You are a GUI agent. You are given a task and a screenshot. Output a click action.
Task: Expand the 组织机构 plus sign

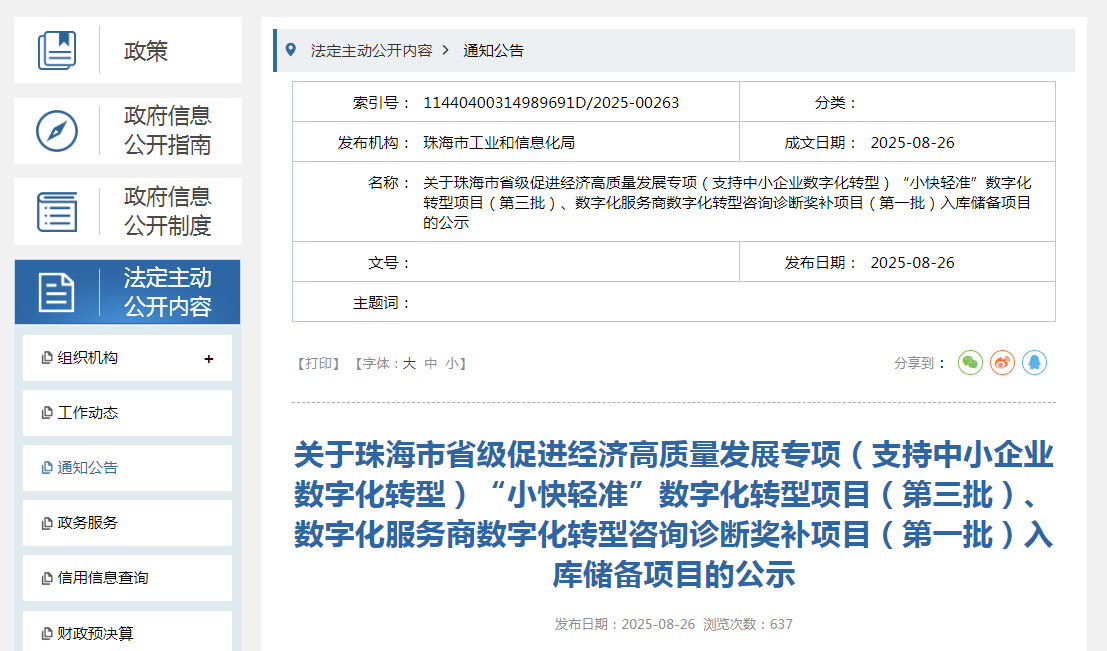(208, 359)
